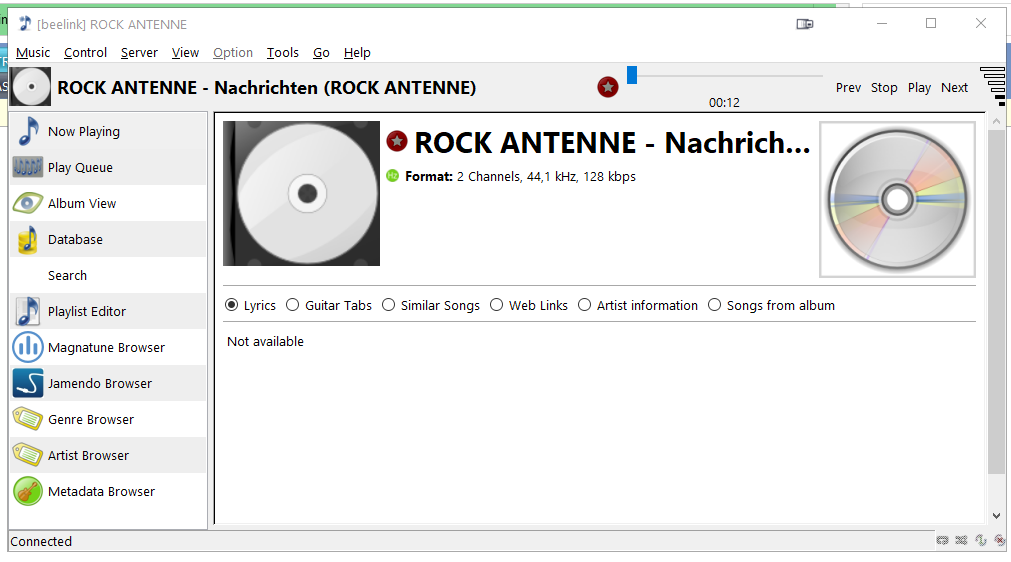1011x562 pixels.
Task: Toggle repeat mode in status bar
Action: click(x=942, y=541)
